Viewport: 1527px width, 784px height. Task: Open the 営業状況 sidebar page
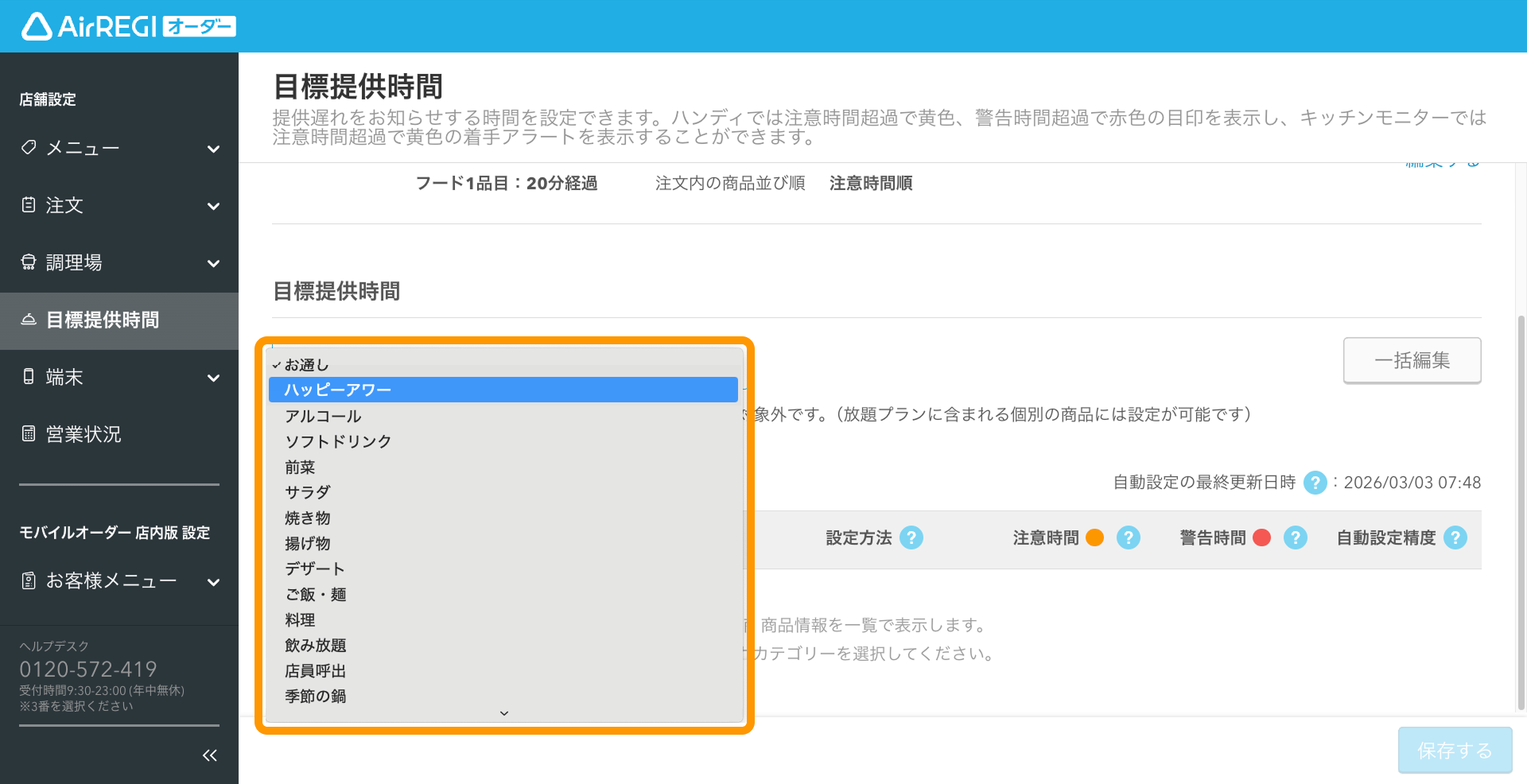pos(119,434)
